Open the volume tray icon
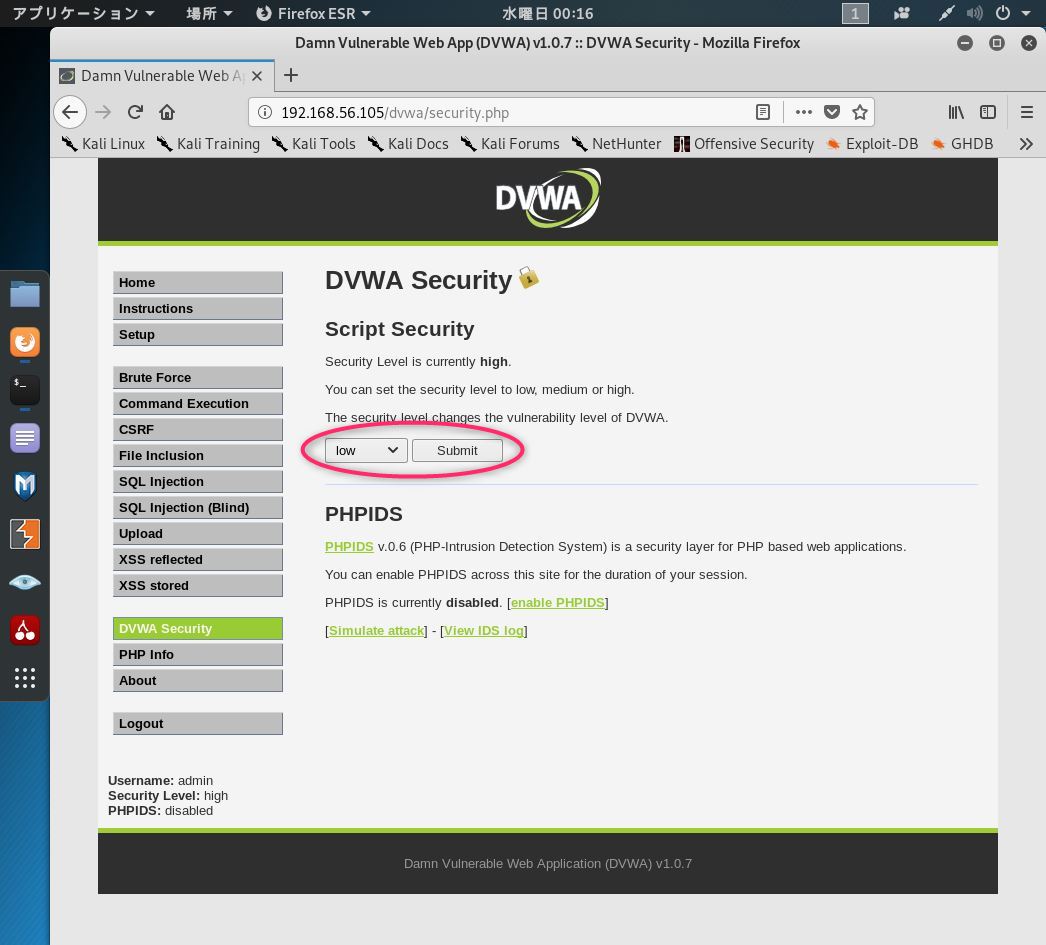This screenshot has width=1046, height=945. tap(974, 13)
